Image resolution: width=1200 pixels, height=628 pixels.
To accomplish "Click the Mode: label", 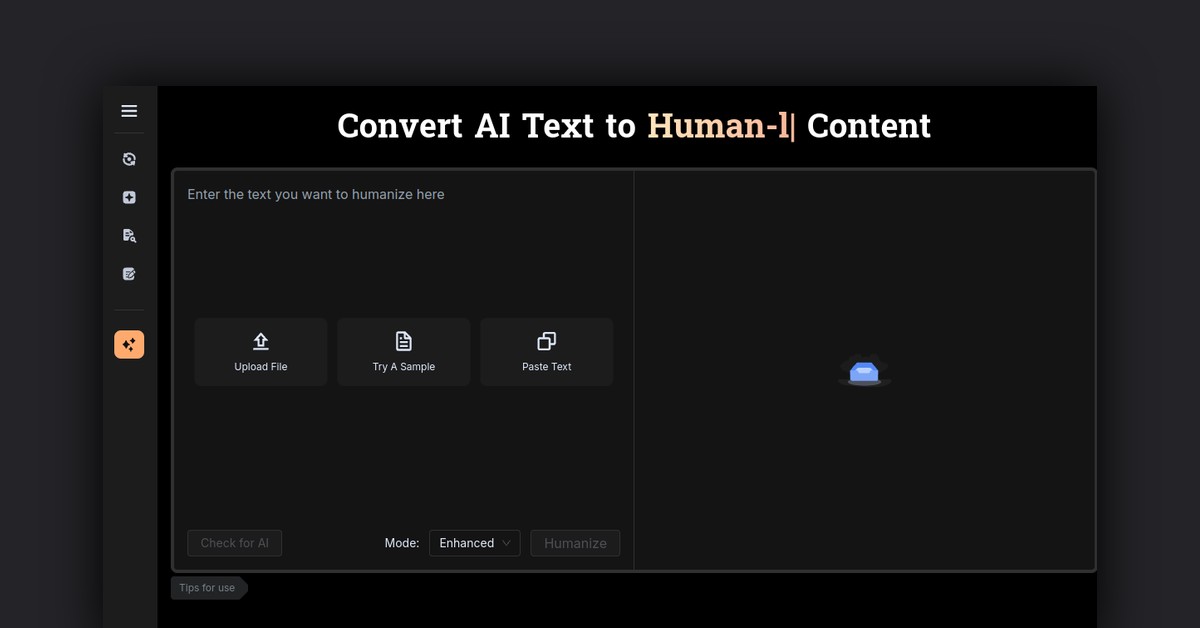I will [x=402, y=543].
